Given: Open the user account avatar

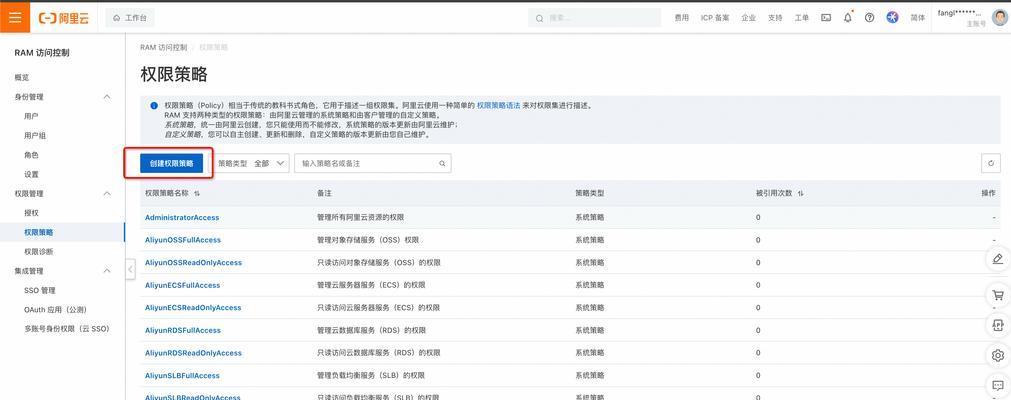Looking at the screenshot, I should click(999, 18).
